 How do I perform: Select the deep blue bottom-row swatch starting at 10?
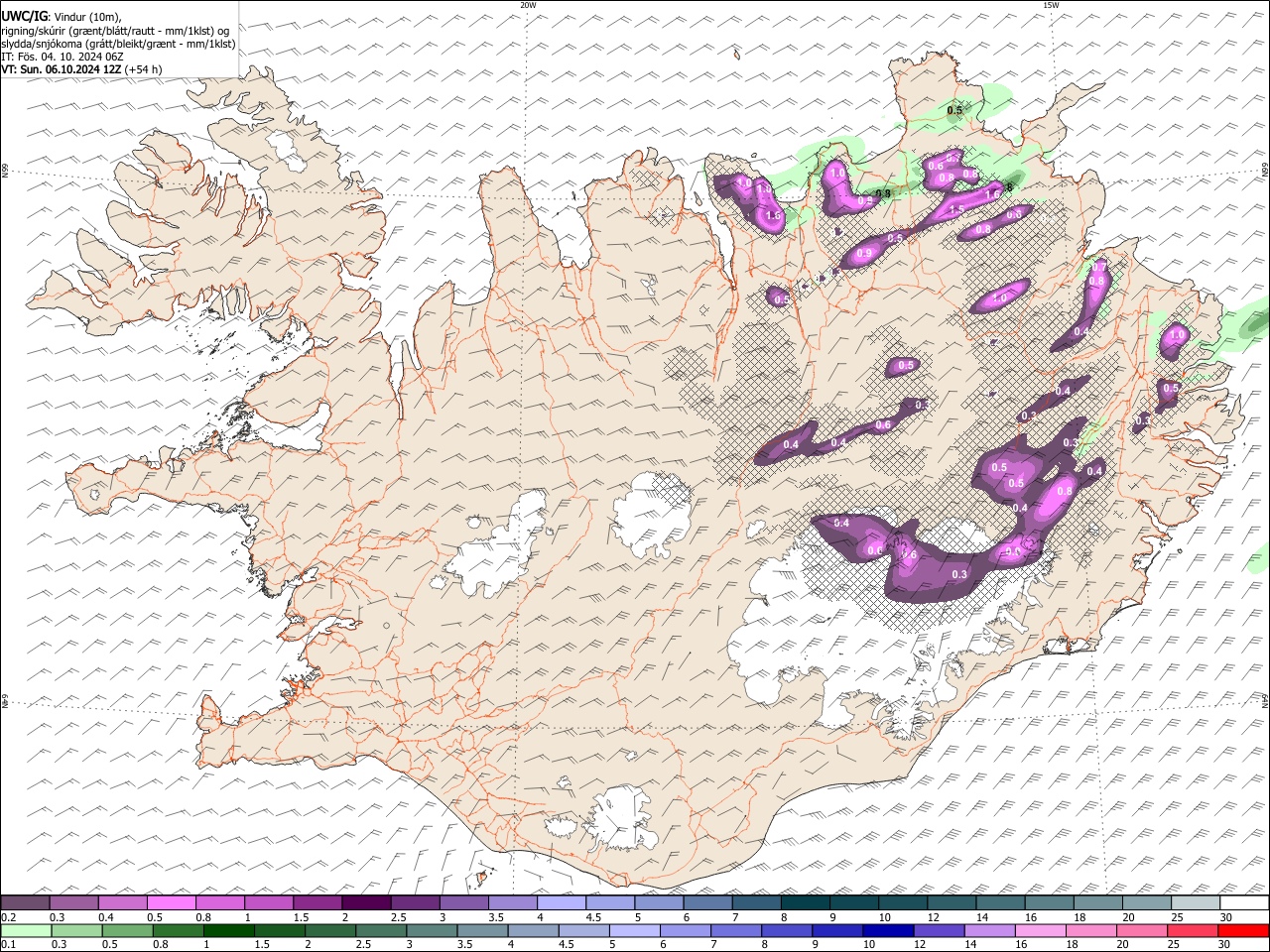(887, 931)
